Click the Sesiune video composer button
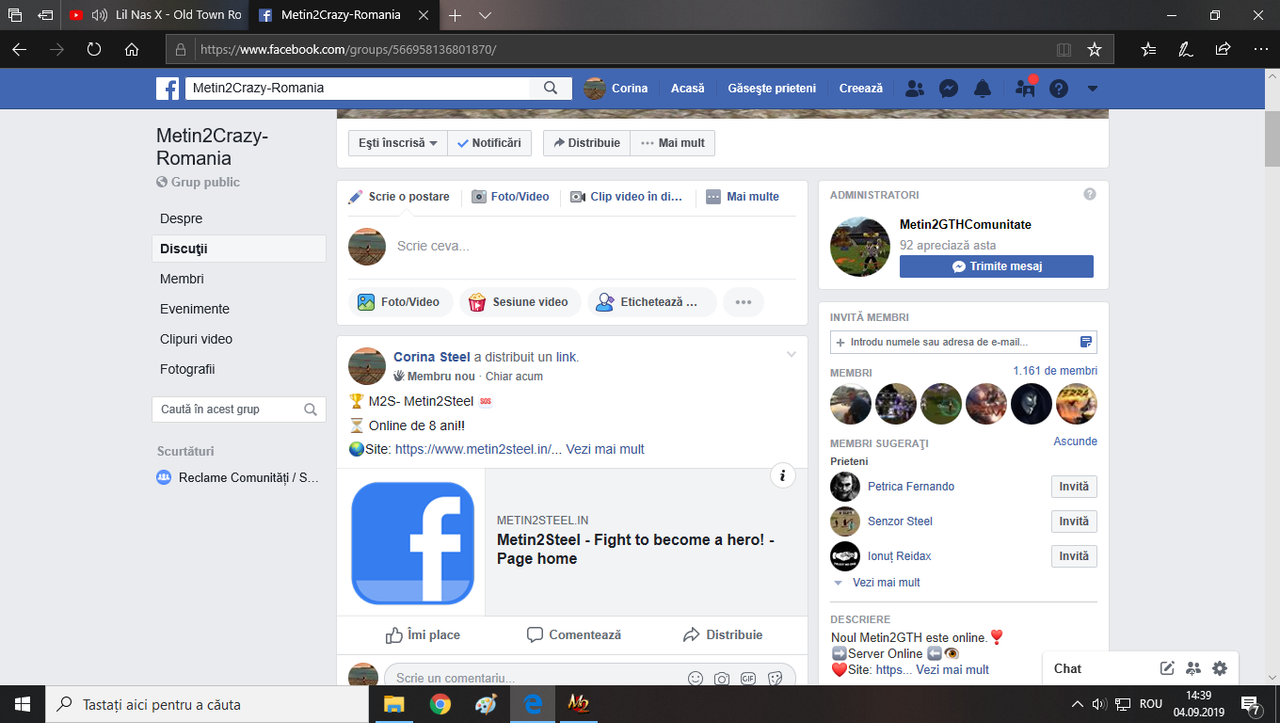The image size is (1280, 723). point(520,302)
